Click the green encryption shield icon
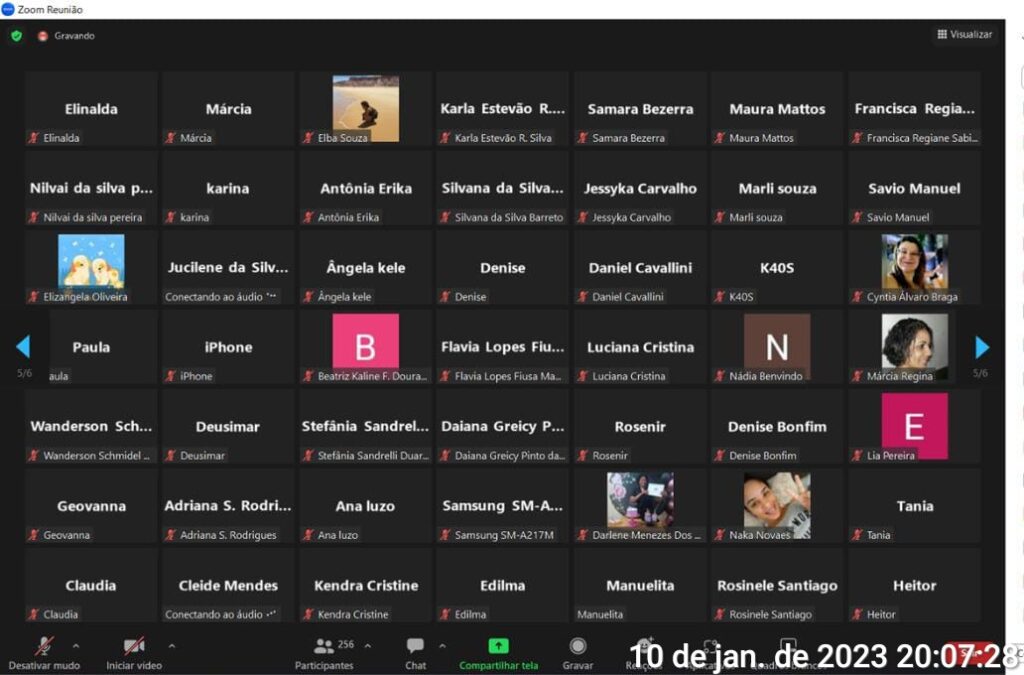 (x=16, y=35)
